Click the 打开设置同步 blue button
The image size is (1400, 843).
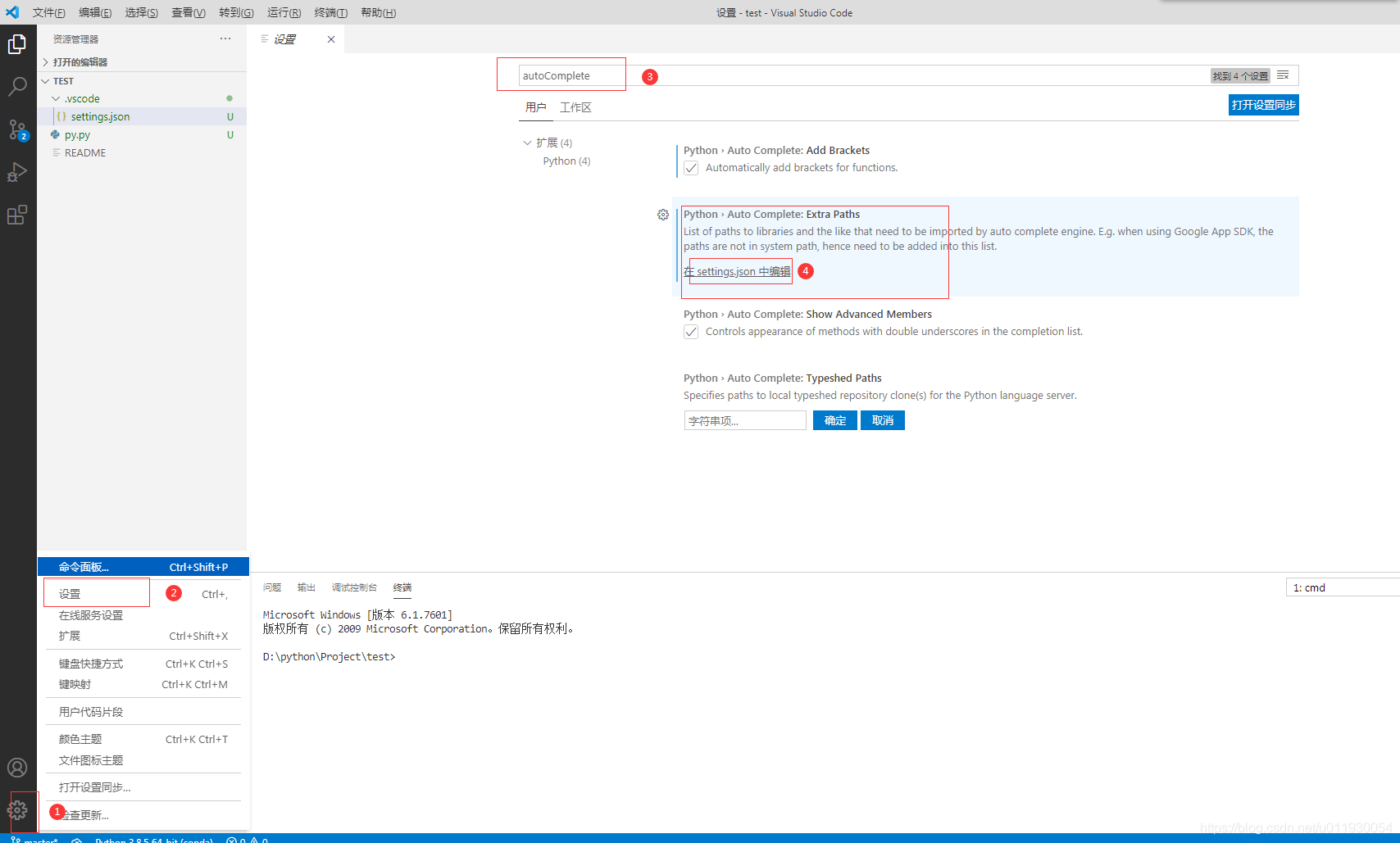tap(1263, 105)
